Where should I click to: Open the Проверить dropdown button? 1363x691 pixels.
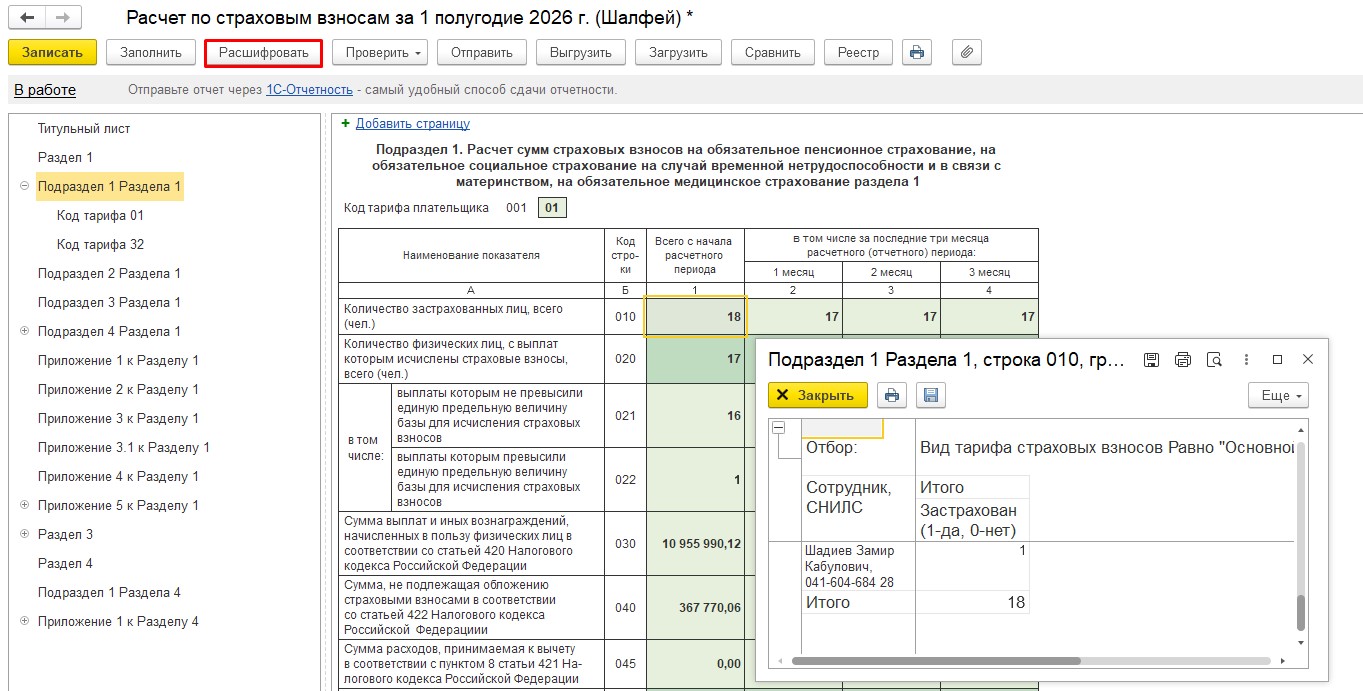coord(379,53)
